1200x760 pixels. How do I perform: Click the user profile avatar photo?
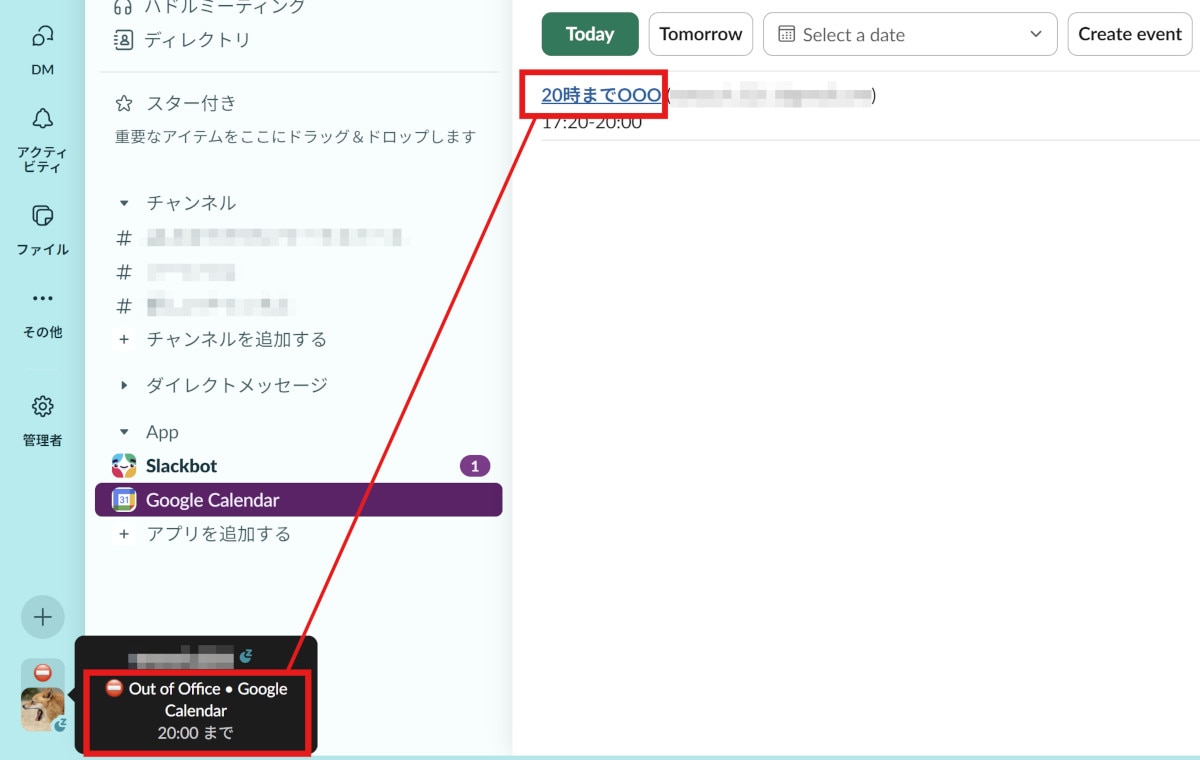[42, 709]
